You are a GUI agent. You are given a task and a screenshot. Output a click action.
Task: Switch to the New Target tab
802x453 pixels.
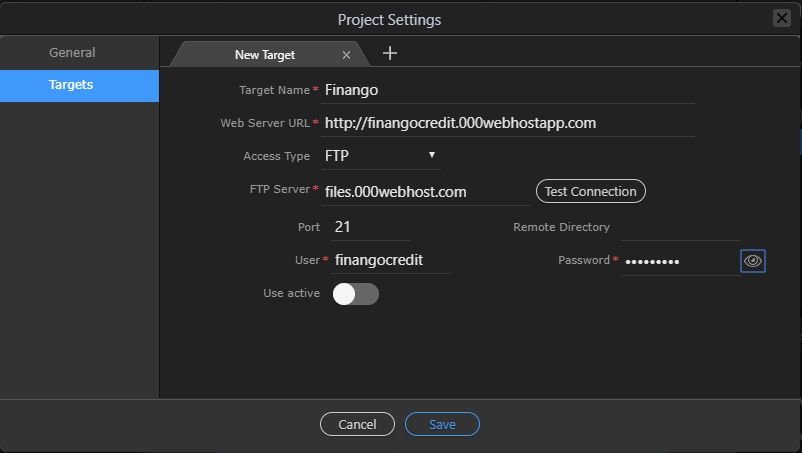tap(265, 55)
